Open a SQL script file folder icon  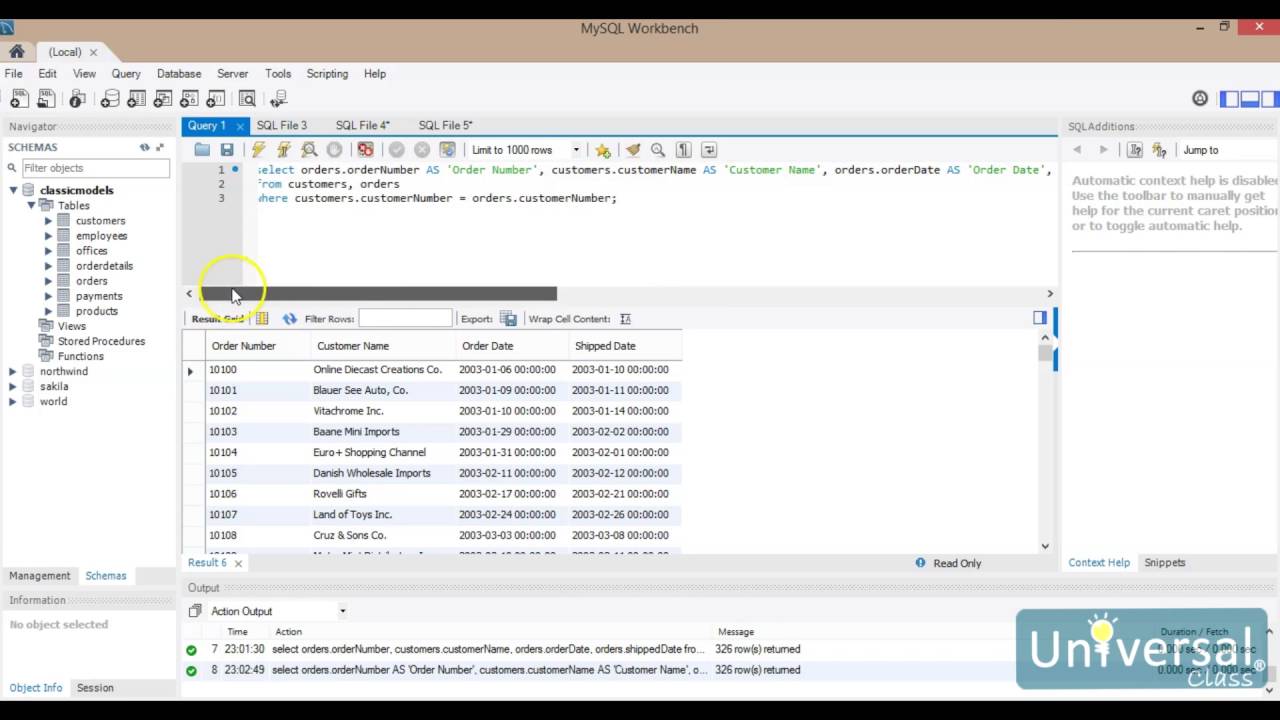[202, 150]
